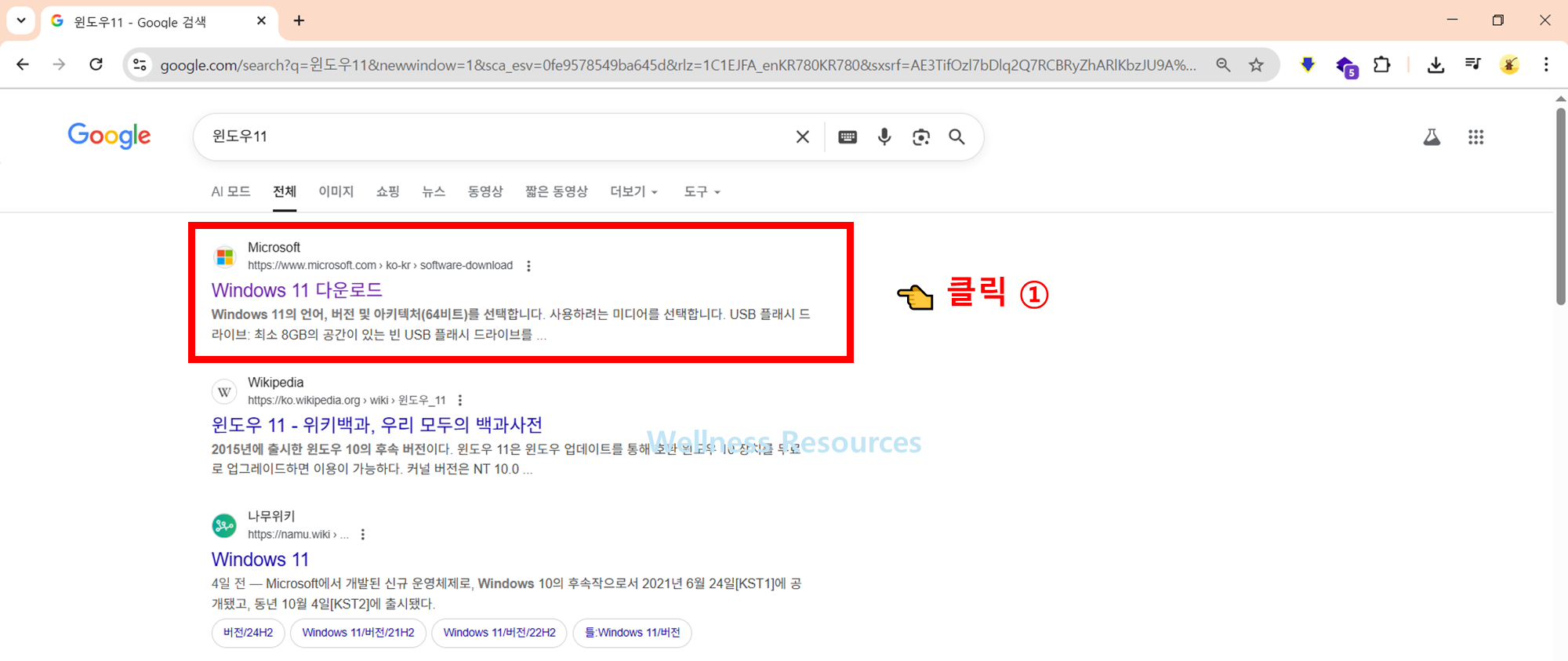Viewport: 1568px width, 661px height.
Task: Switch to 쇼핑 results
Action: pyautogui.click(x=388, y=191)
